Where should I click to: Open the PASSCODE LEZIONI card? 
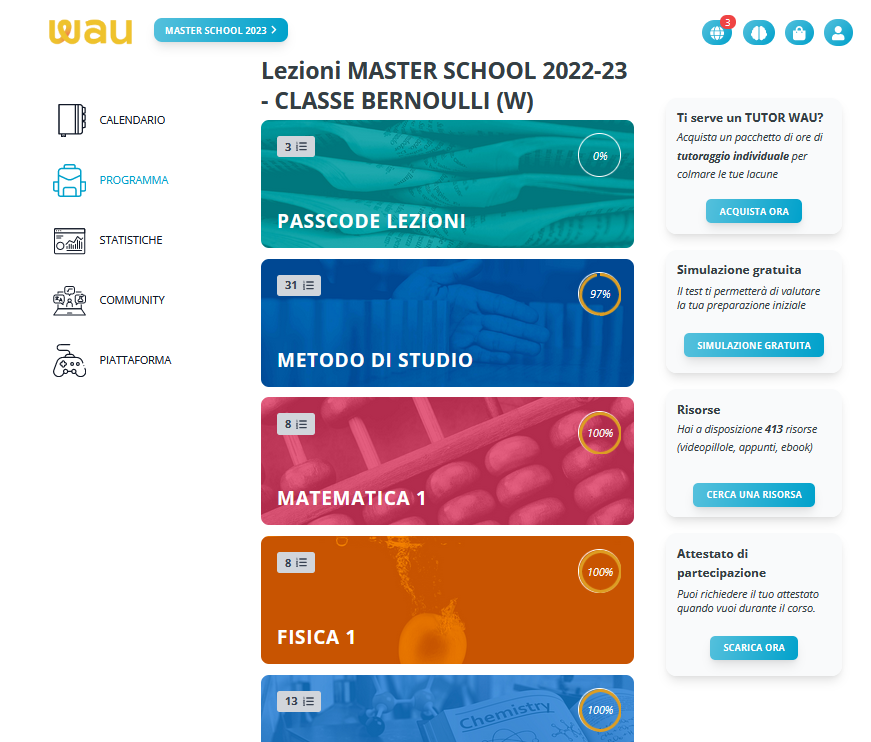click(447, 184)
